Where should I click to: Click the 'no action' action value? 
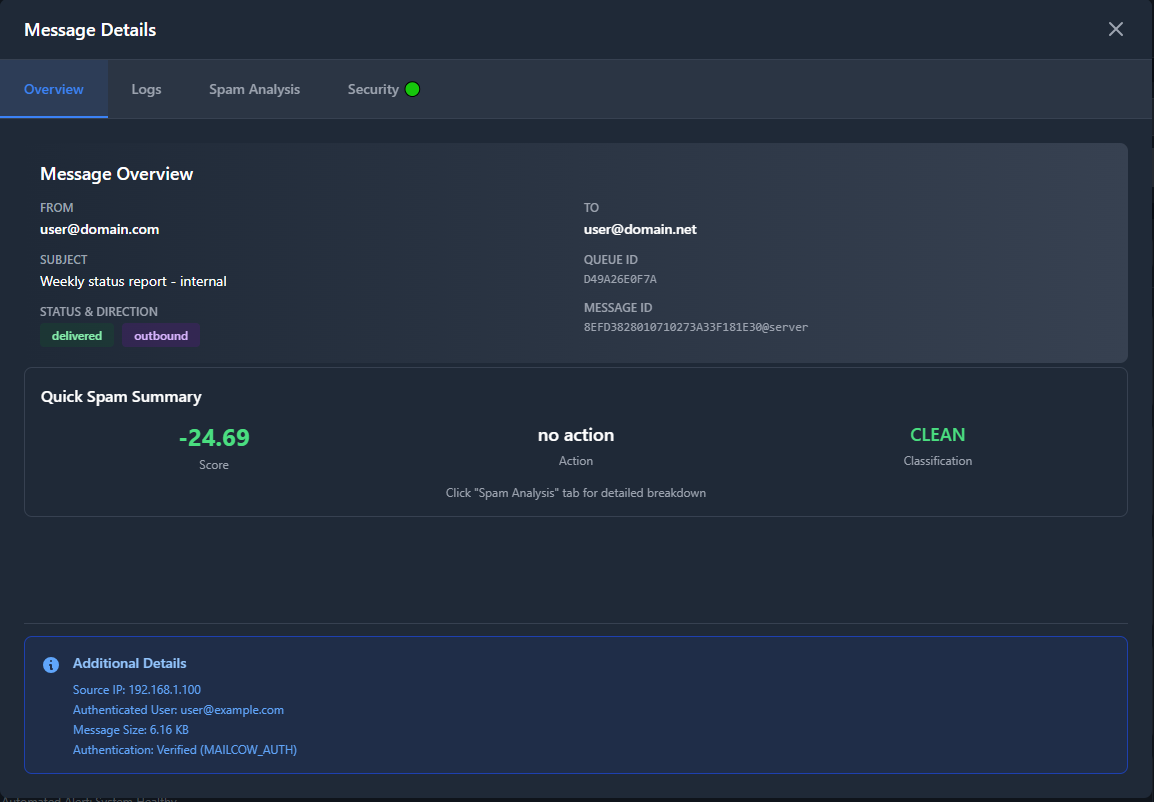576,435
